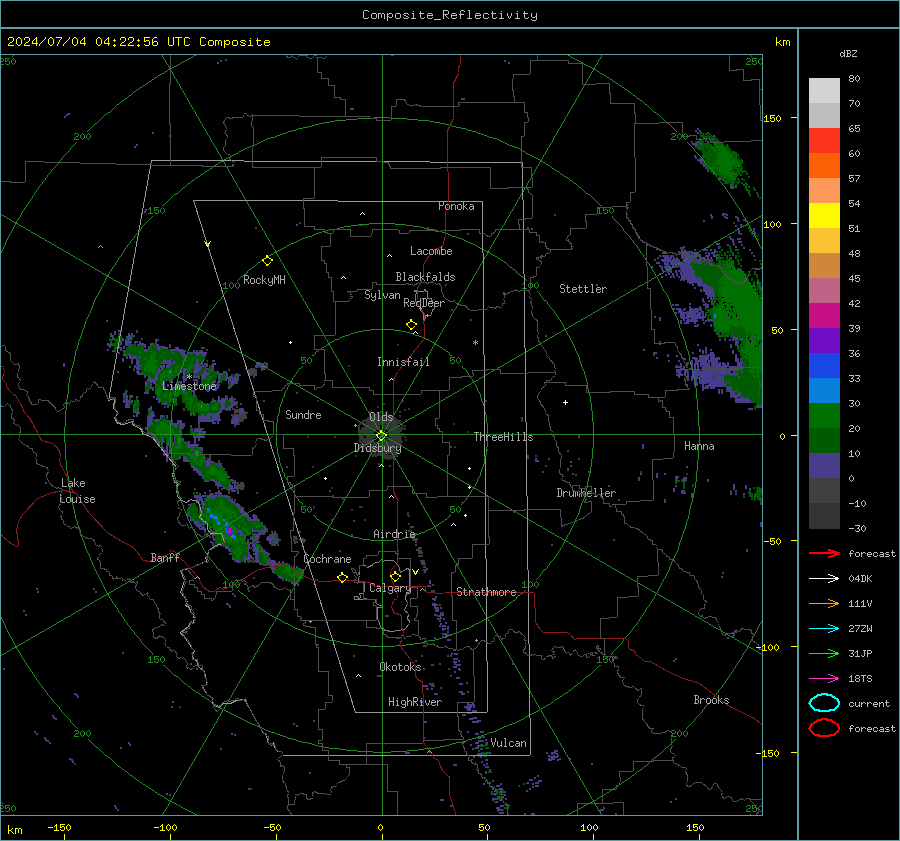Image resolution: width=900 pixels, height=841 pixels.
Task: Click the Lake Louise label
Action: (x=78, y=491)
